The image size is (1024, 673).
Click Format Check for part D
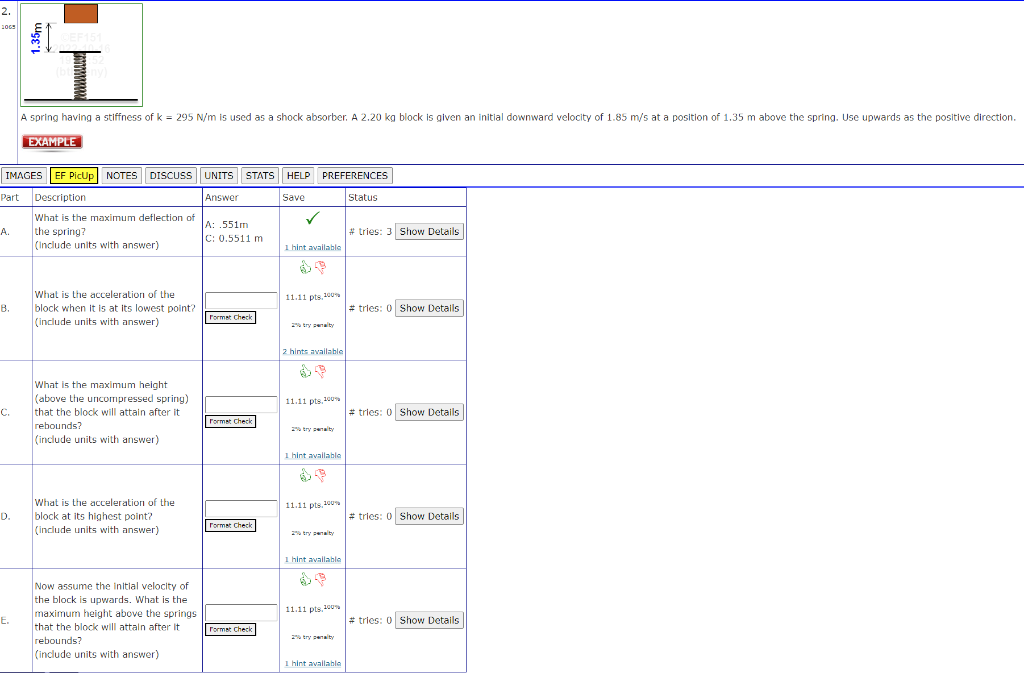(231, 525)
